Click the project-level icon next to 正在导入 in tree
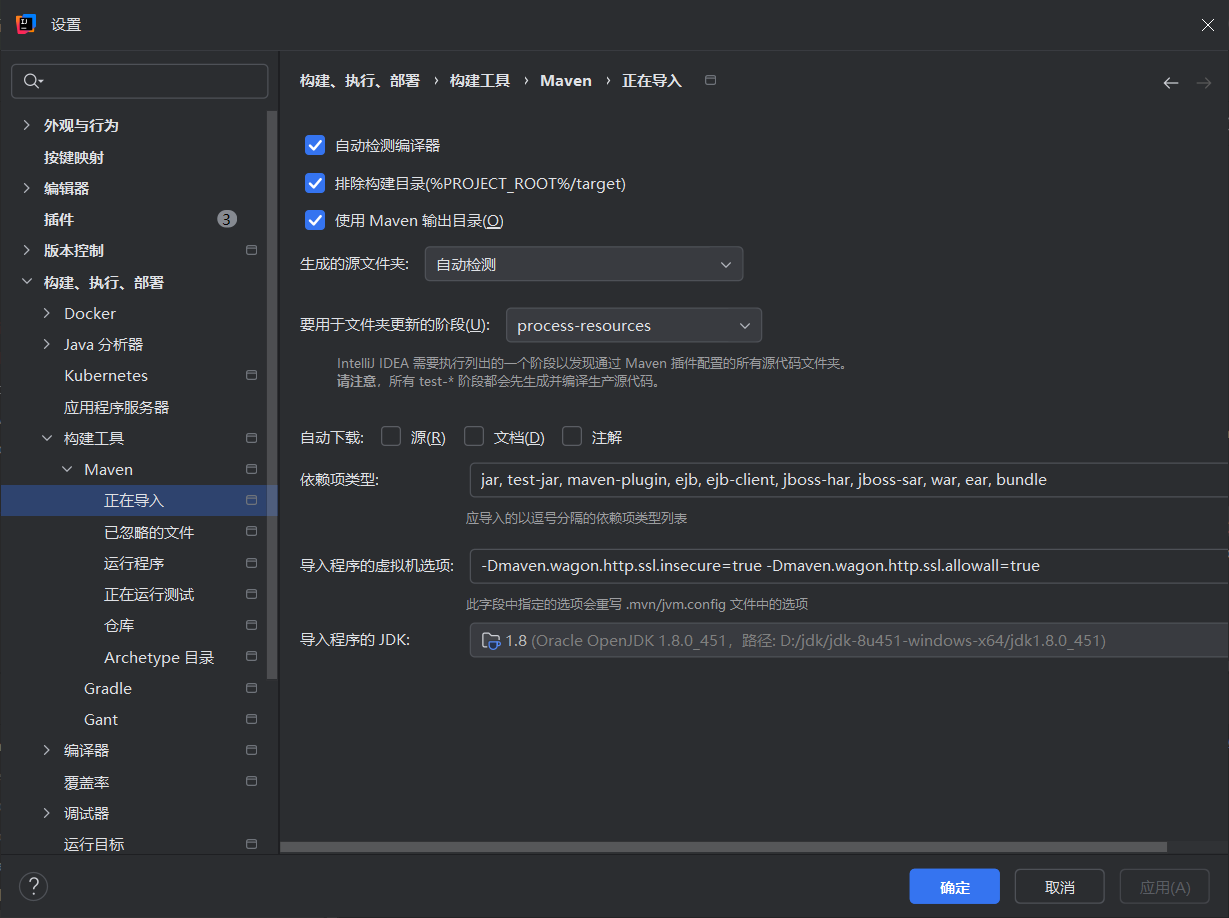Image resolution: width=1229 pixels, height=918 pixels. [252, 500]
